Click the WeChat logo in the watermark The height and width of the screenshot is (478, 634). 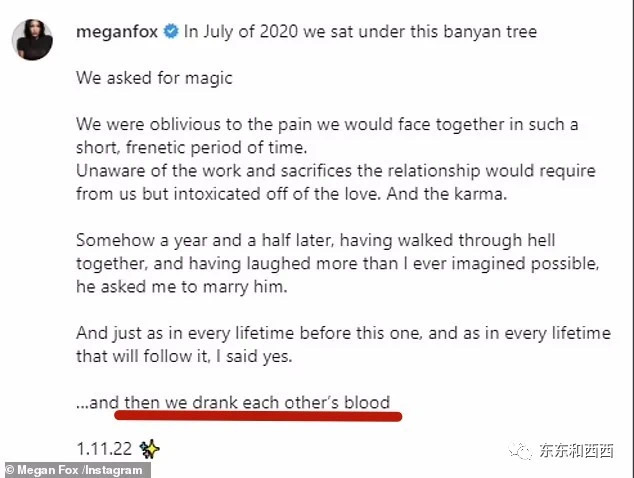[x=520, y=451]
